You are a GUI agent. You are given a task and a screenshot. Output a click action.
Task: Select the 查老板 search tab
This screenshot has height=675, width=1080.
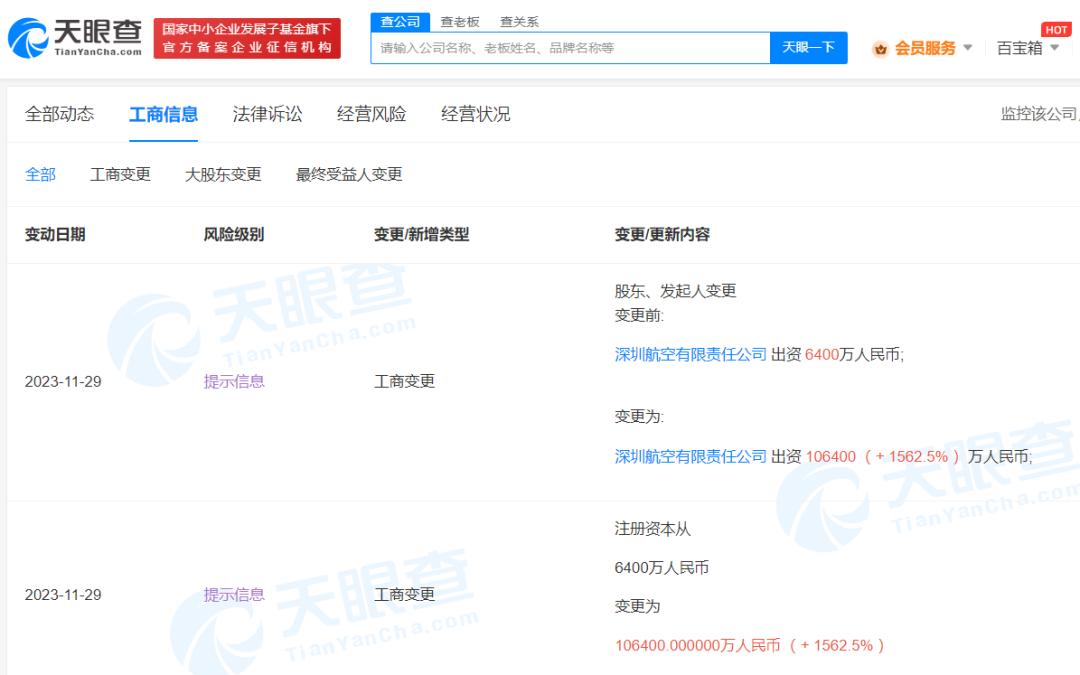tap(459, 22)
